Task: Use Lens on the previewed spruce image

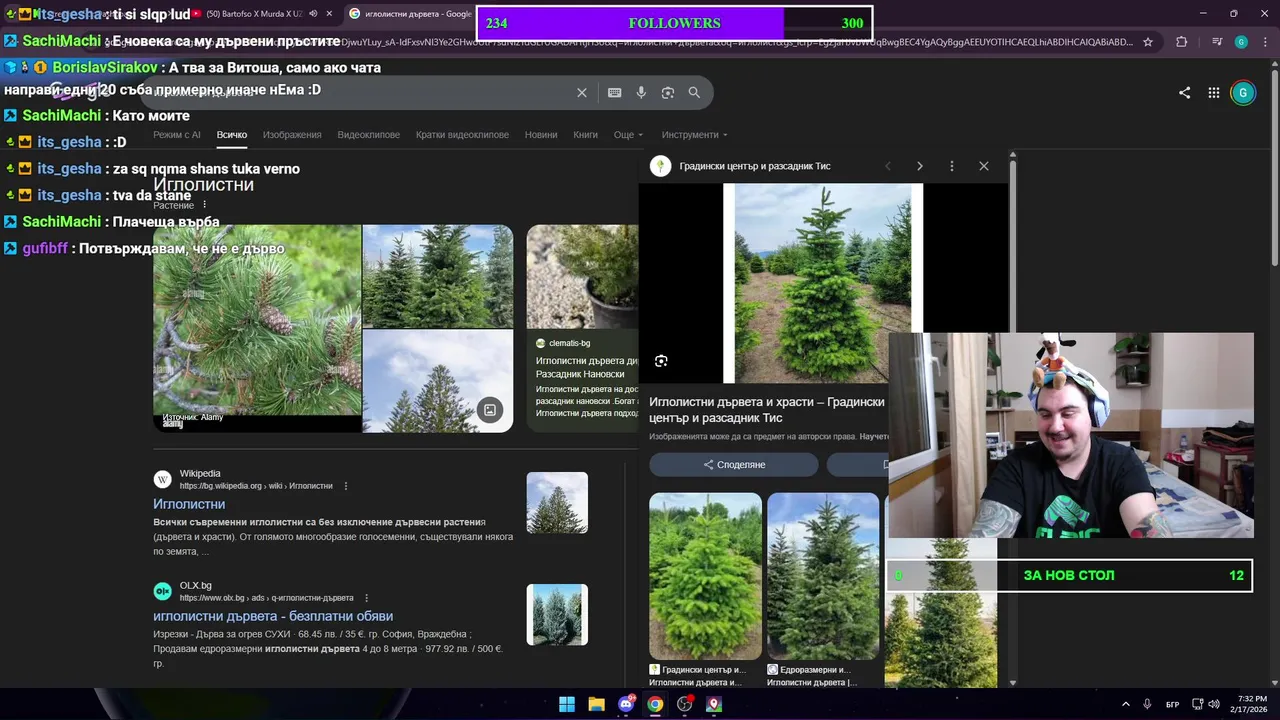Action: pyautogui.click(x=661, y=361)
